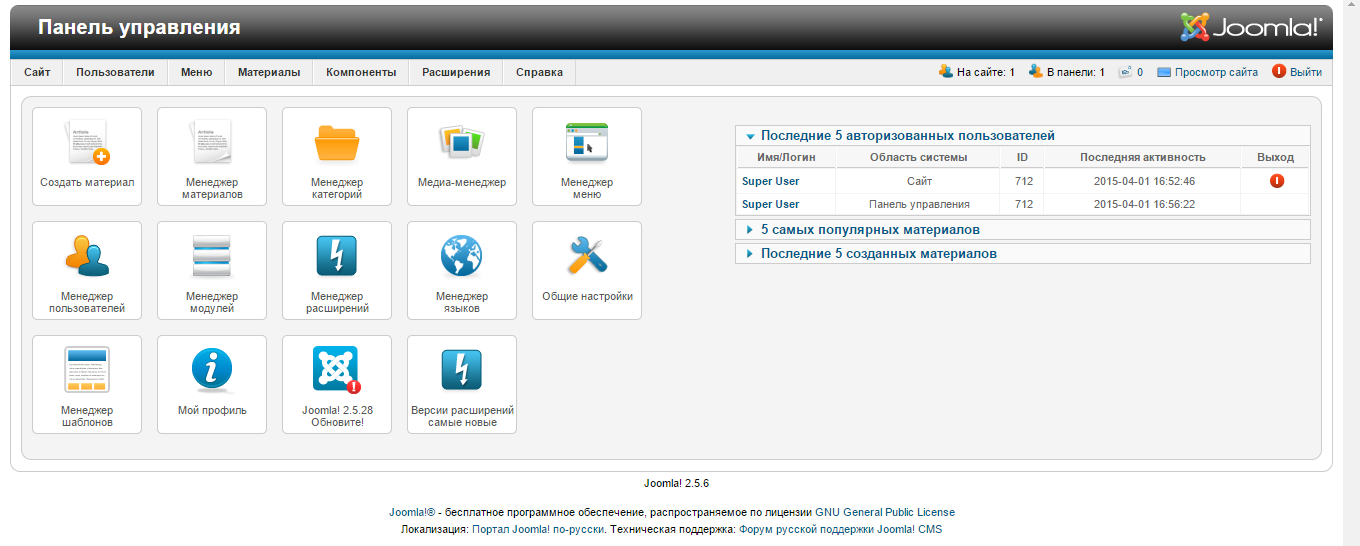
Task: Click the Панель управления area cell
Action: [x=919, y=204]
